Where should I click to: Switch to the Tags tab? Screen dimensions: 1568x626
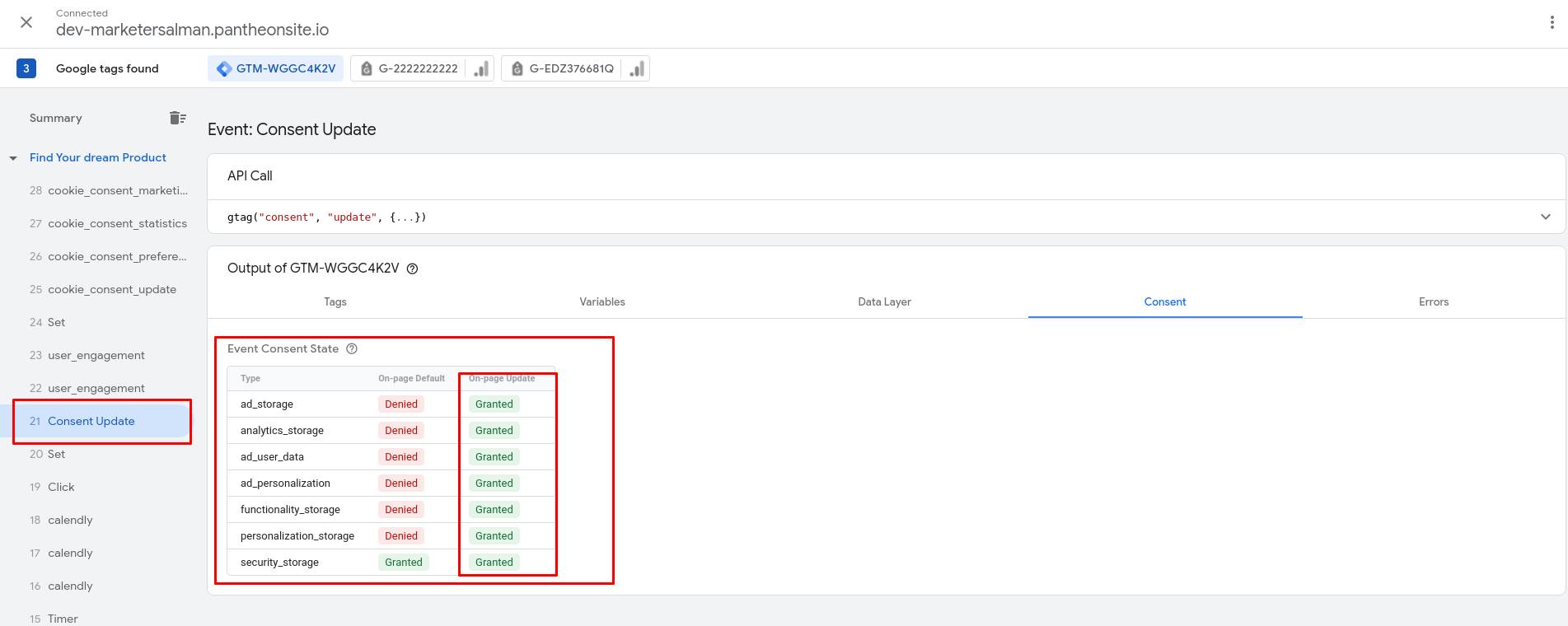(335, 301)
